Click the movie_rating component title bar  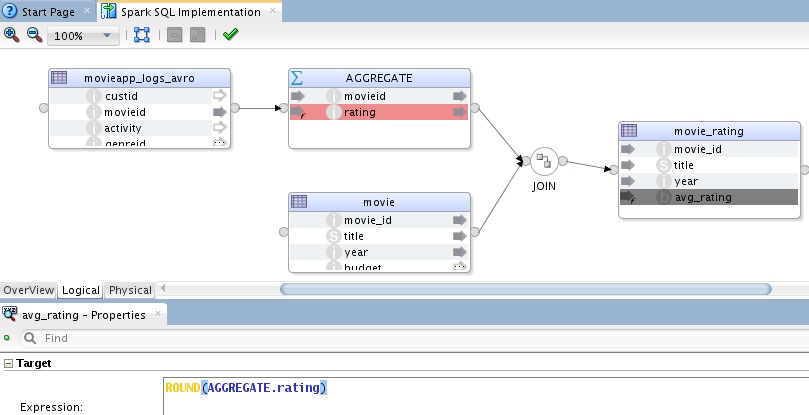709,131
